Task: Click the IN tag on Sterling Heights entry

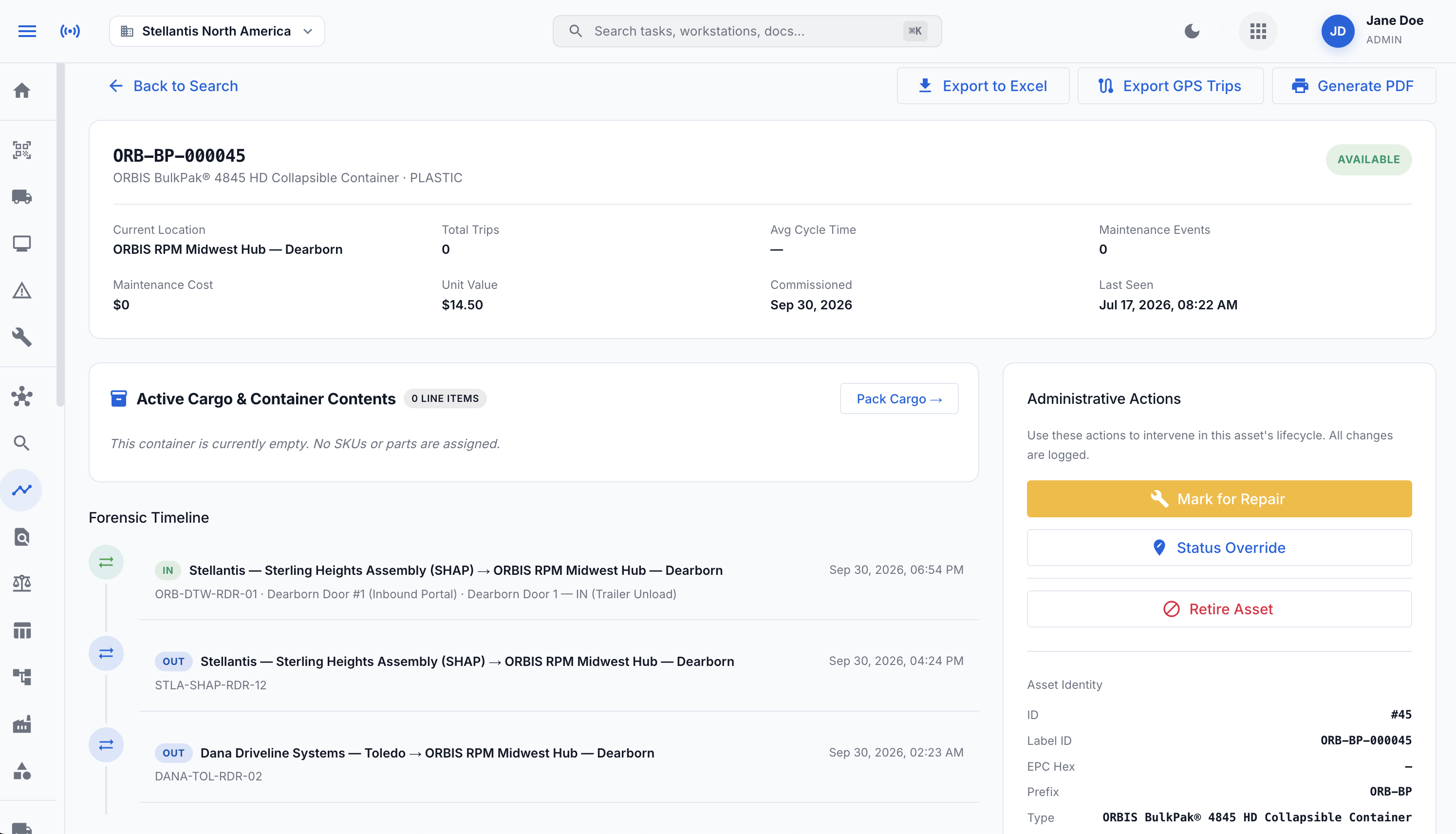Action: (168, 570)
